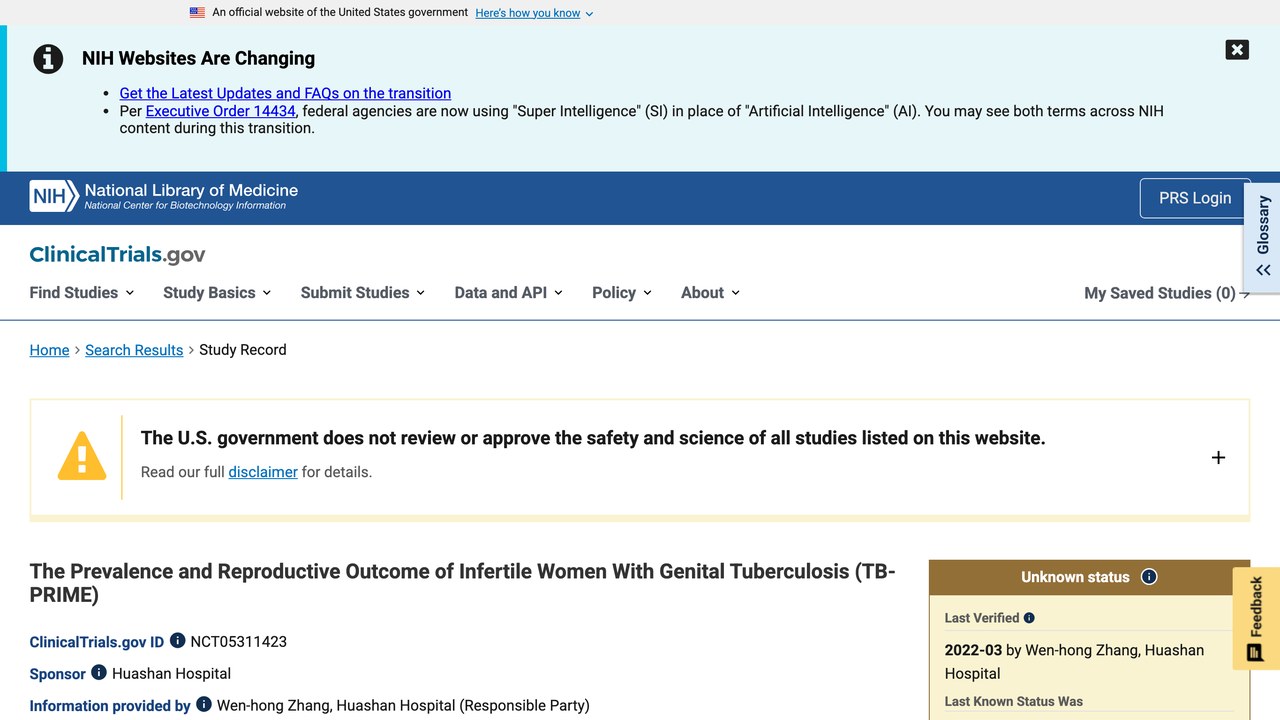Open My Saved Studies

[1167, 293]
